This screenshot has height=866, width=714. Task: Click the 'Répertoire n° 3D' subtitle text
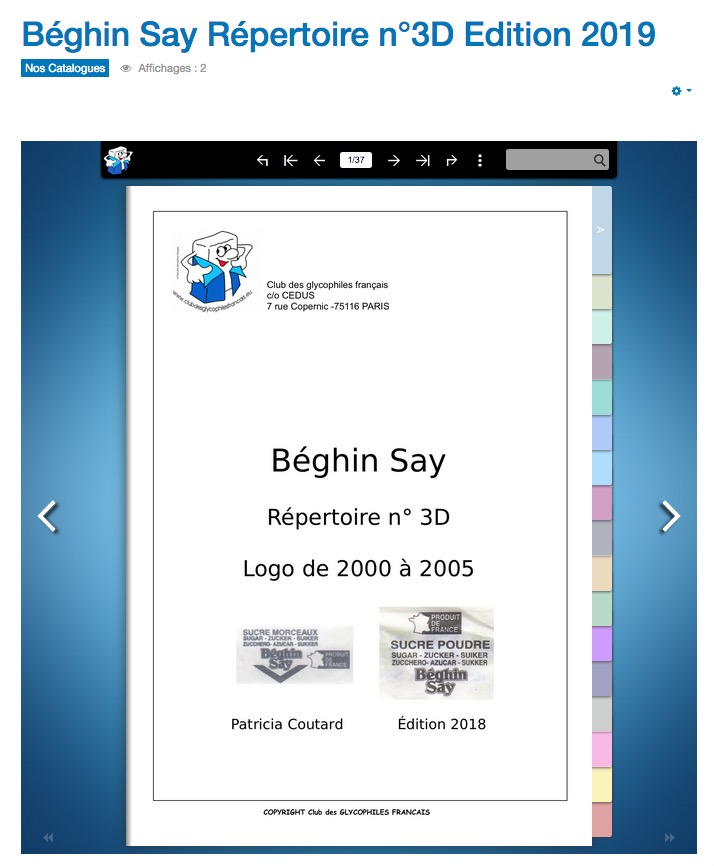pos(358,517)
